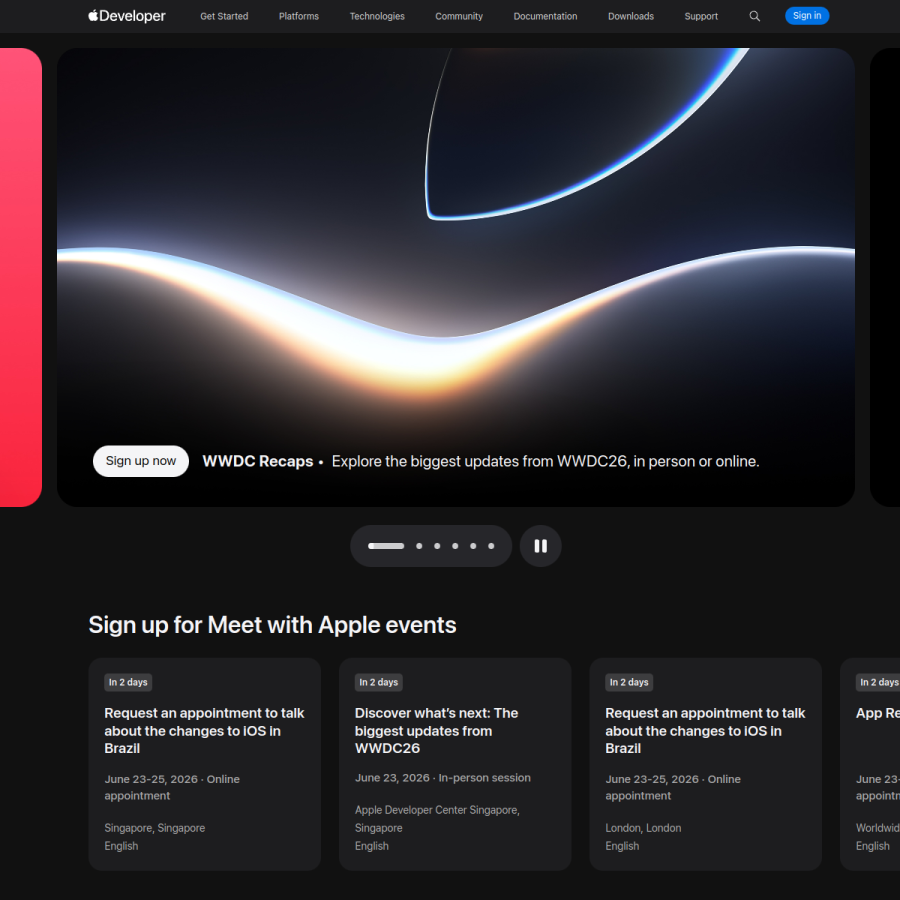This screenshot has height=900, width=900.
Task: Jump to the fourth carousel slide dot
Action: [x=455, y=546]
